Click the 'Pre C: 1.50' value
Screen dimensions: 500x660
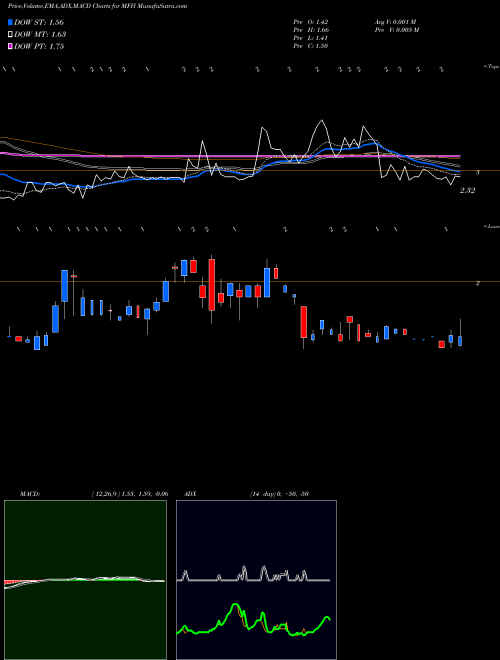tap(311, 46)
